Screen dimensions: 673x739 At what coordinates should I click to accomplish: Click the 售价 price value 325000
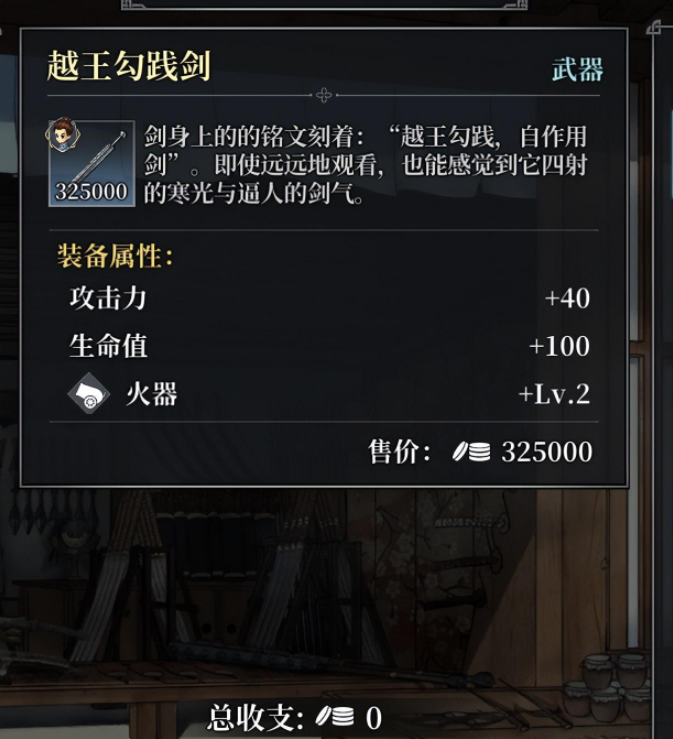tap(547, 452)
